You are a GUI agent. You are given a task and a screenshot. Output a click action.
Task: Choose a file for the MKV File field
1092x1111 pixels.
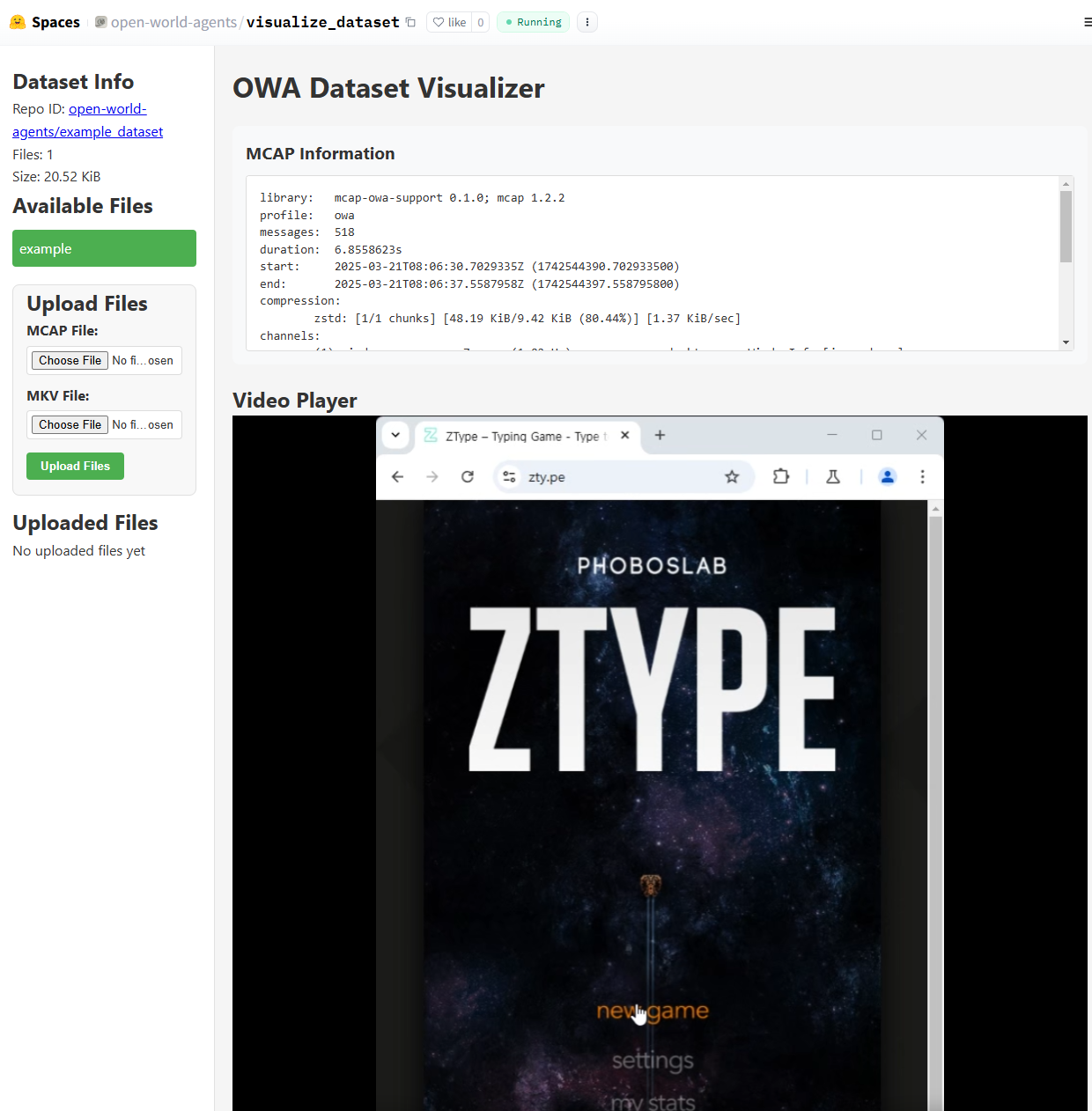pos(70,424)
